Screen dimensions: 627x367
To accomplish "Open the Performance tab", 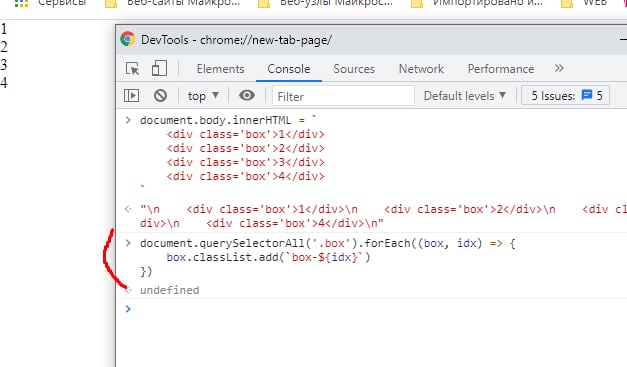I will (x=501, y=69).
